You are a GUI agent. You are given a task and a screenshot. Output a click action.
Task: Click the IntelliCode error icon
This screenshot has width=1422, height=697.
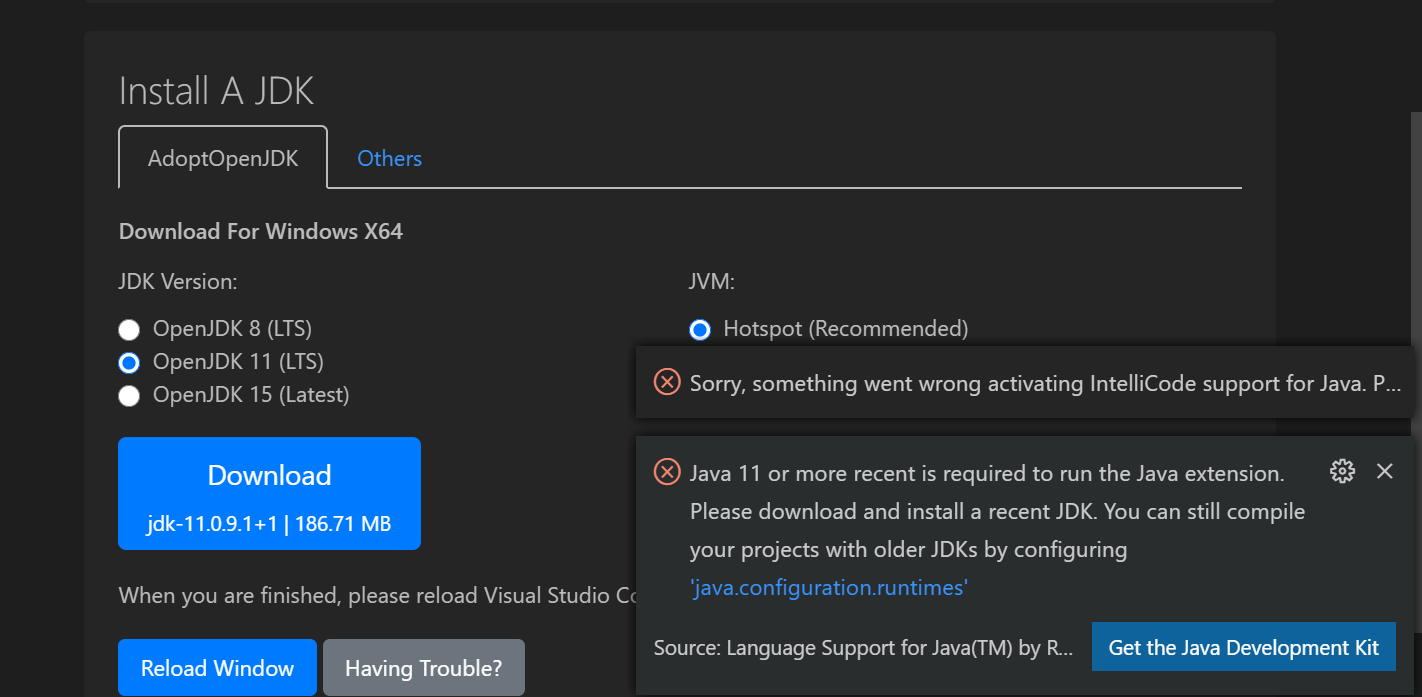[667, 382]
